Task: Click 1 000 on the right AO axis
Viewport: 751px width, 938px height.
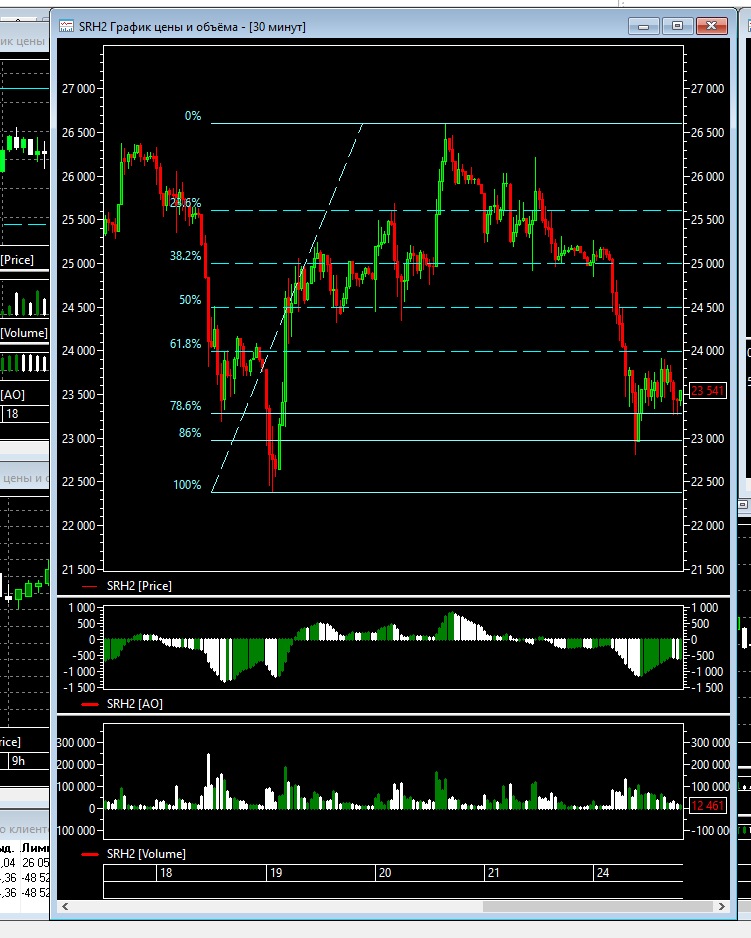Action: pos(704,608)
